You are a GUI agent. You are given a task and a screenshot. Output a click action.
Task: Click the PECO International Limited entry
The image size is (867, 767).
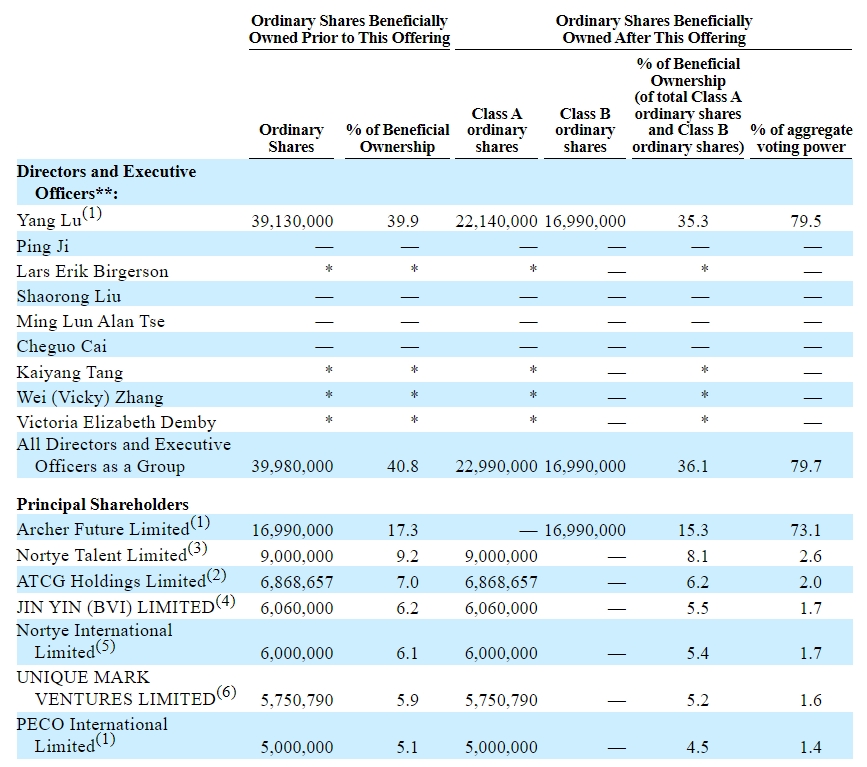(92, 734)
